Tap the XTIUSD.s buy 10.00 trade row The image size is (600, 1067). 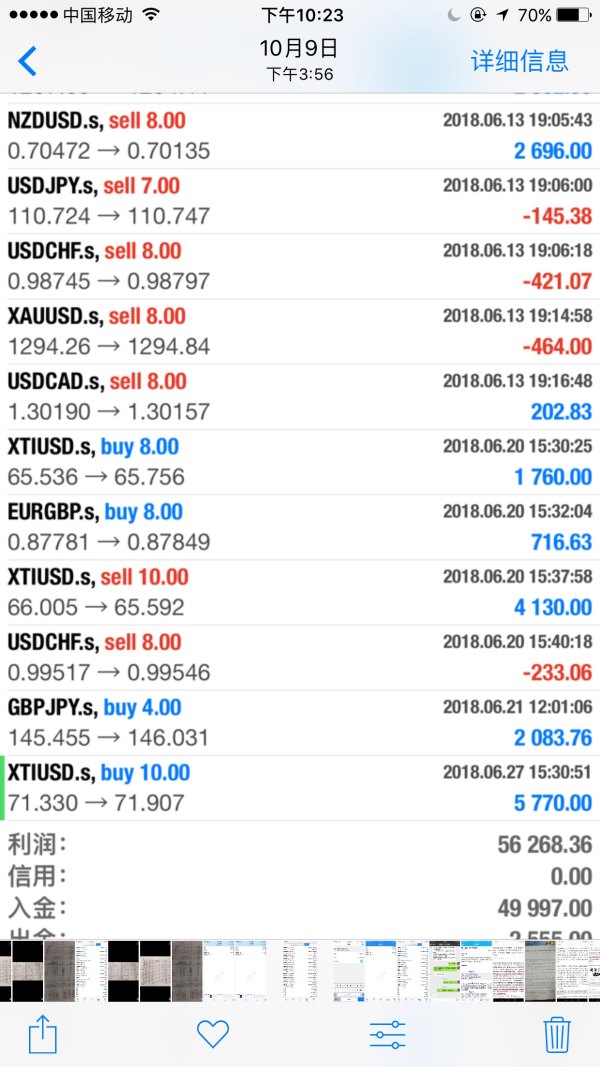300,788
